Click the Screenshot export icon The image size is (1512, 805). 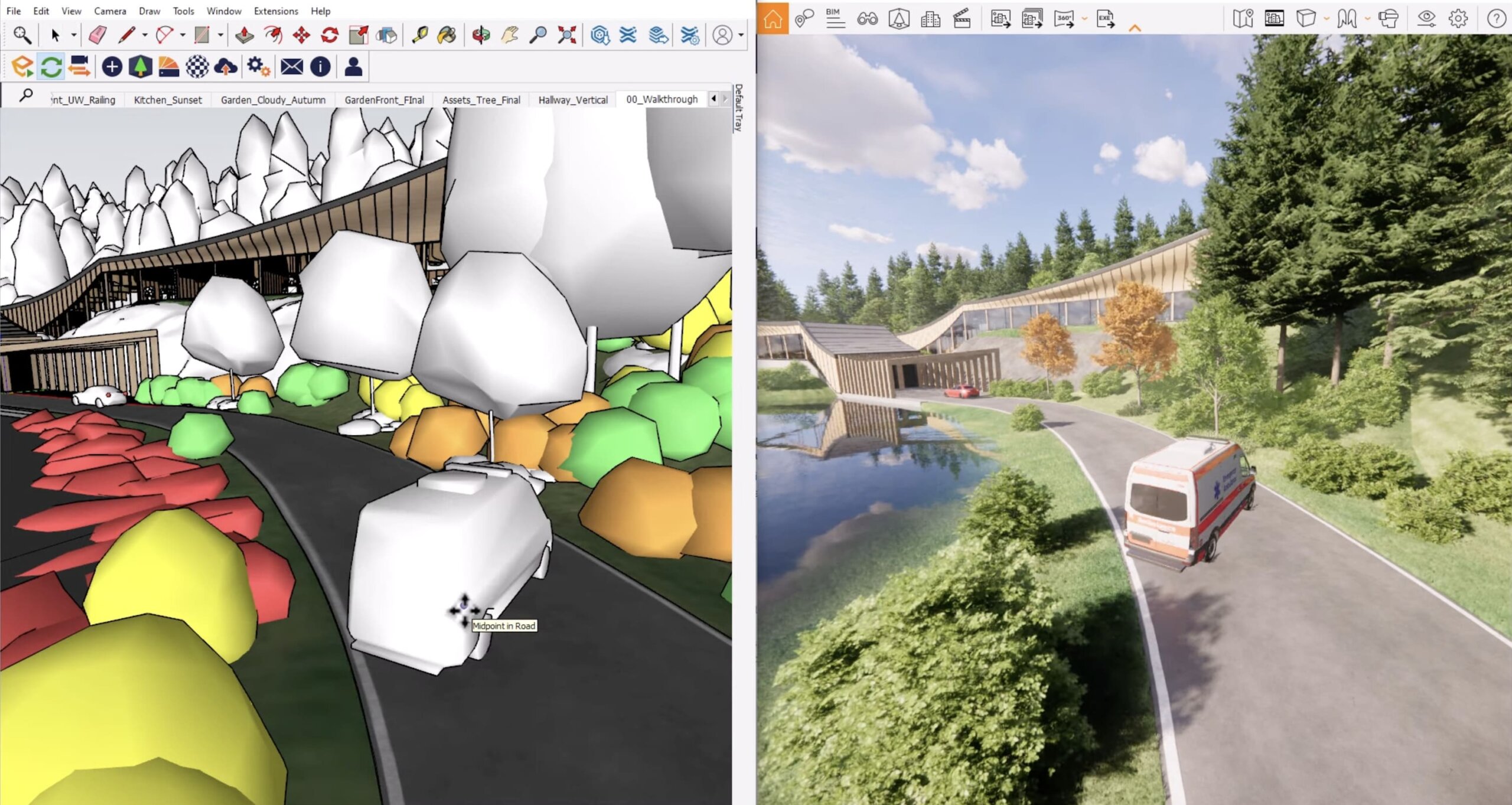(x=1001, y=19)
